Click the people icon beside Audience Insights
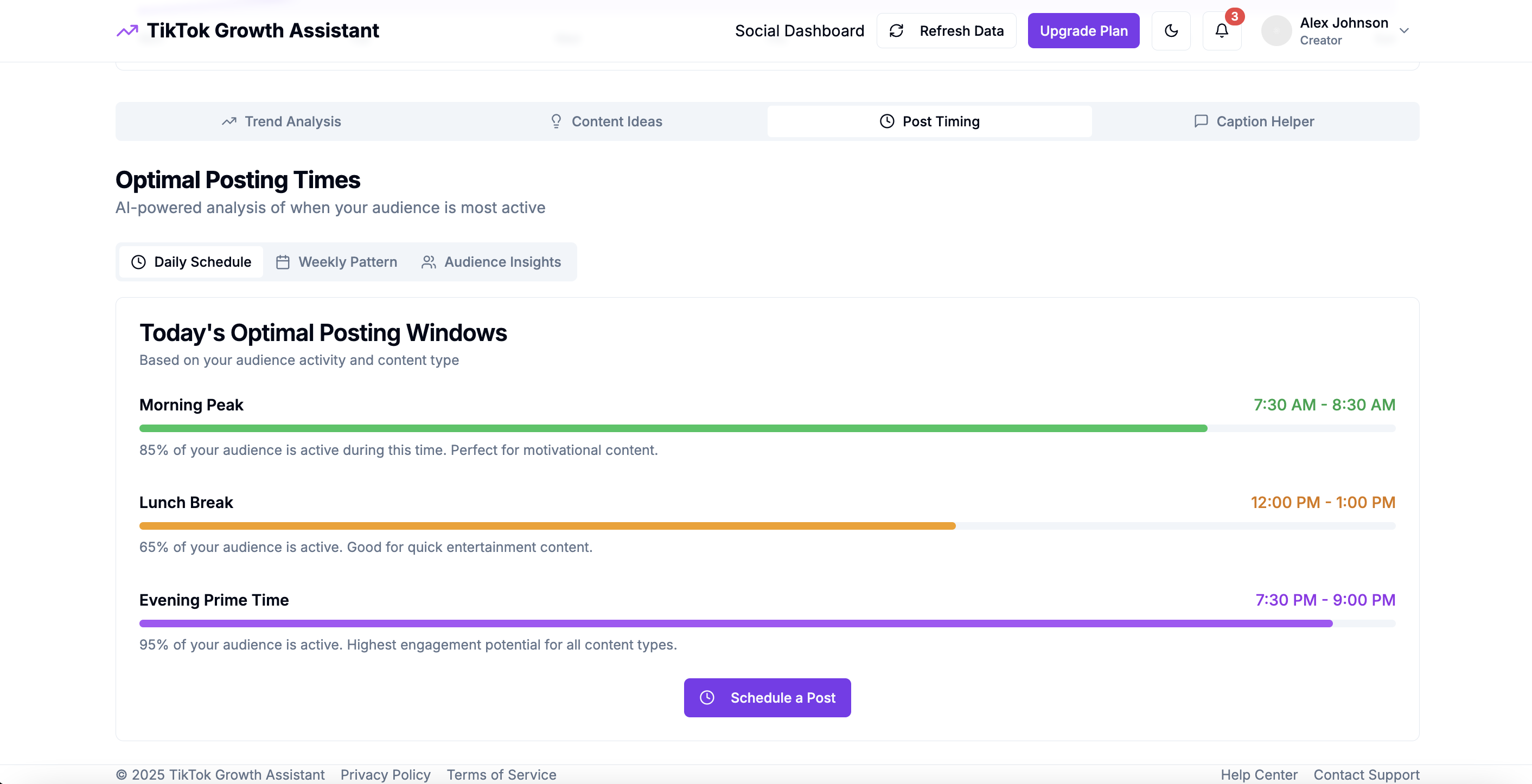The image size is (1532, 784). tap(428, 262)
